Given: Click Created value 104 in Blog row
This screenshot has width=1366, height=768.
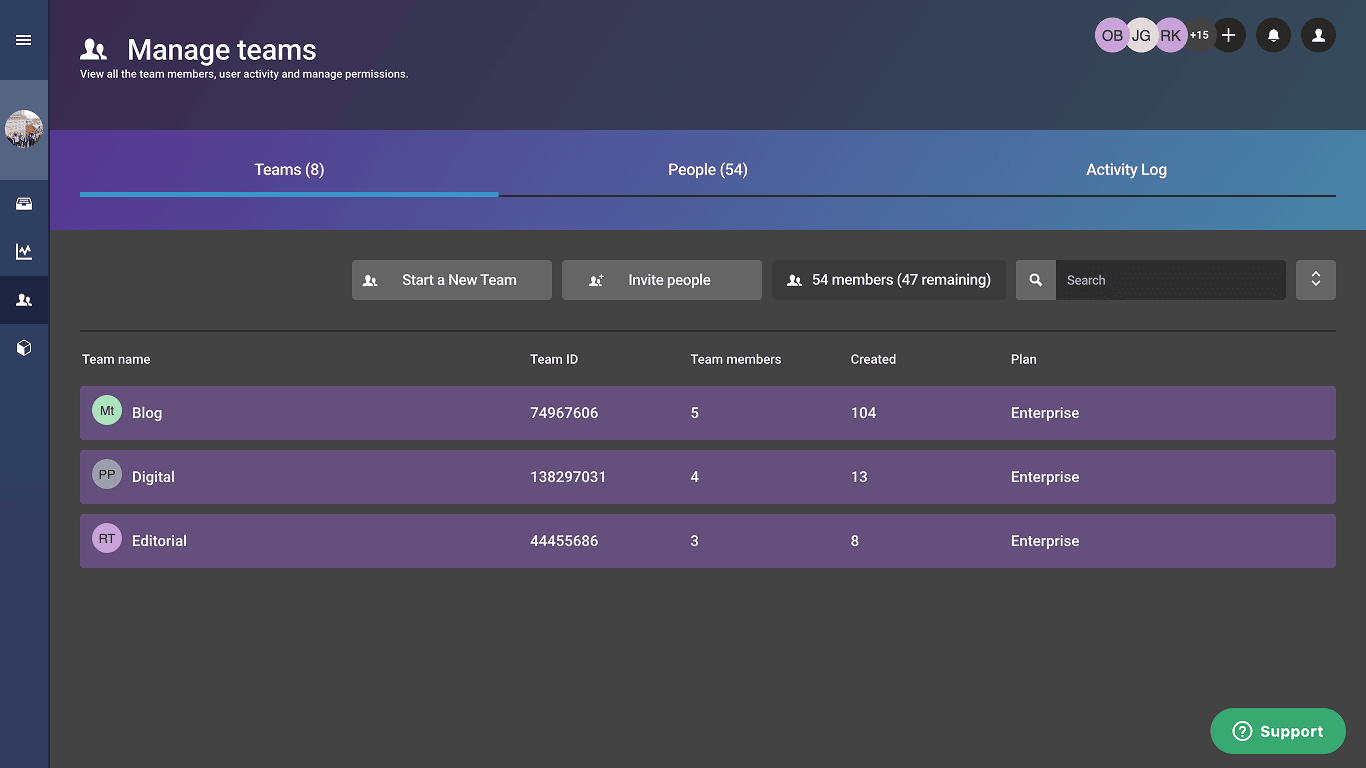Looking at the screenshot, I should 863,413.
